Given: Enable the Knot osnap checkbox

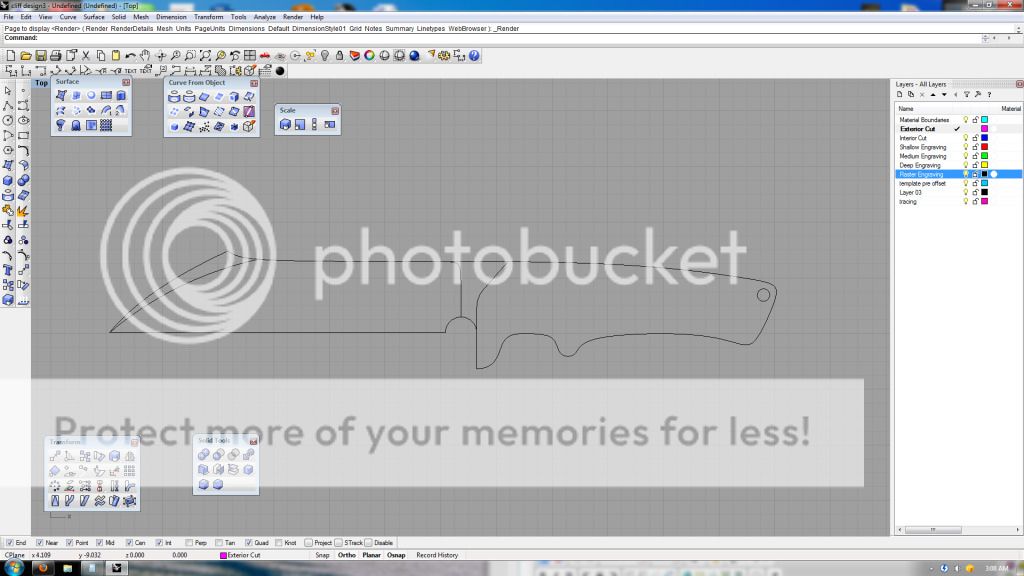Looking at the screenshot, I should pos(278,543).
